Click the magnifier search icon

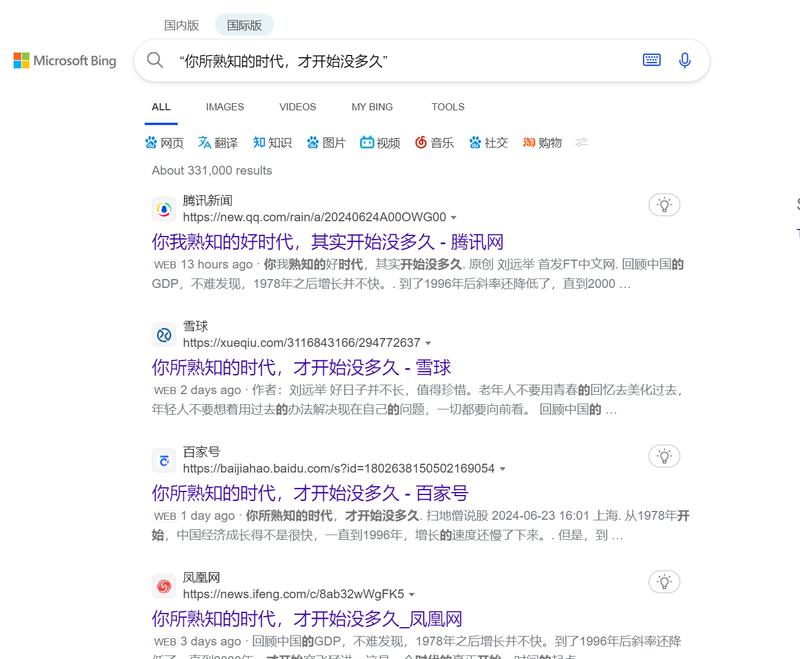coord(155,60)
